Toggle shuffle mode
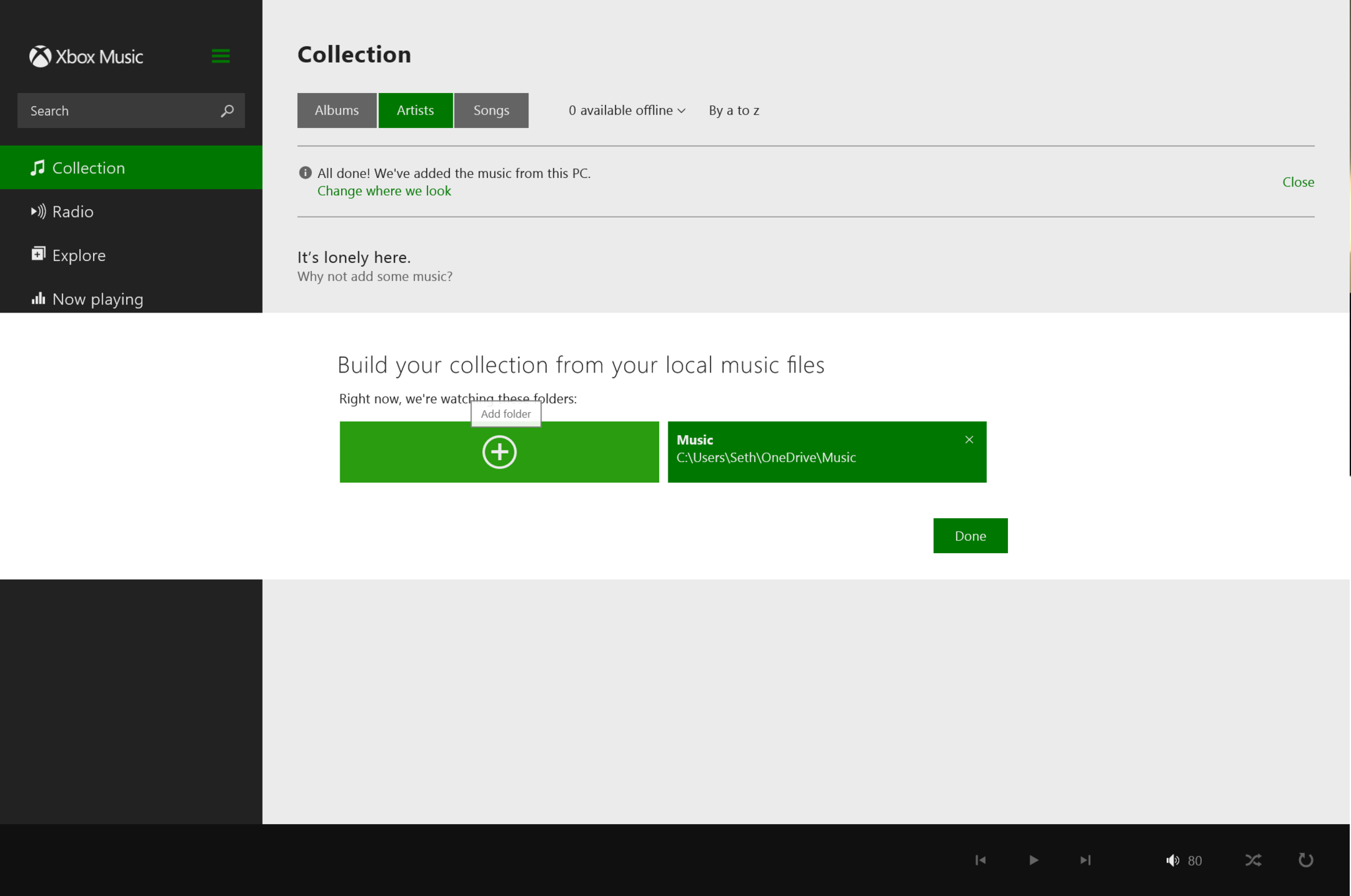 pos(1253,860)
